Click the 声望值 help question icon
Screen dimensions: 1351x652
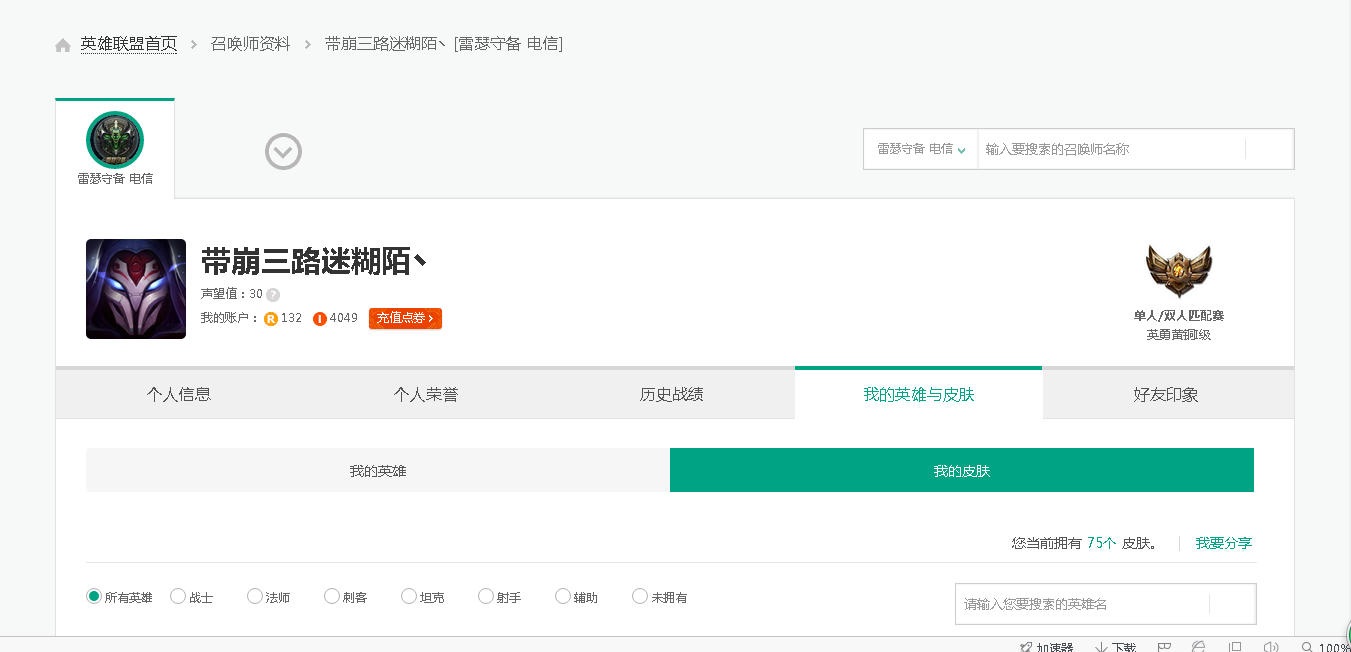click(x=273, y=295)
